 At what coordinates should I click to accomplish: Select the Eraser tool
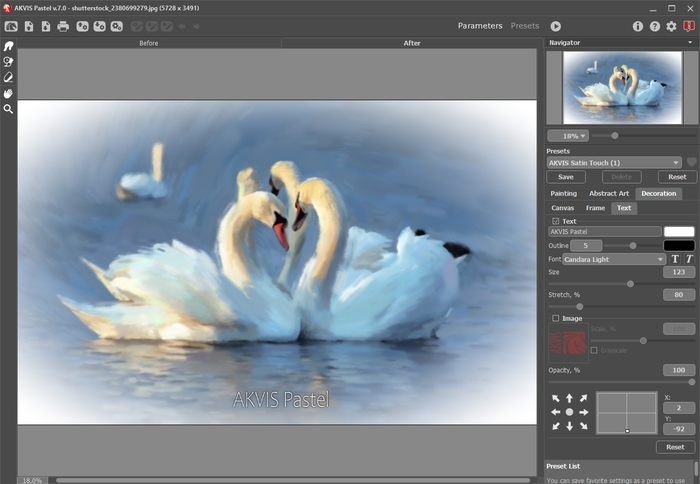pos(8,77)
